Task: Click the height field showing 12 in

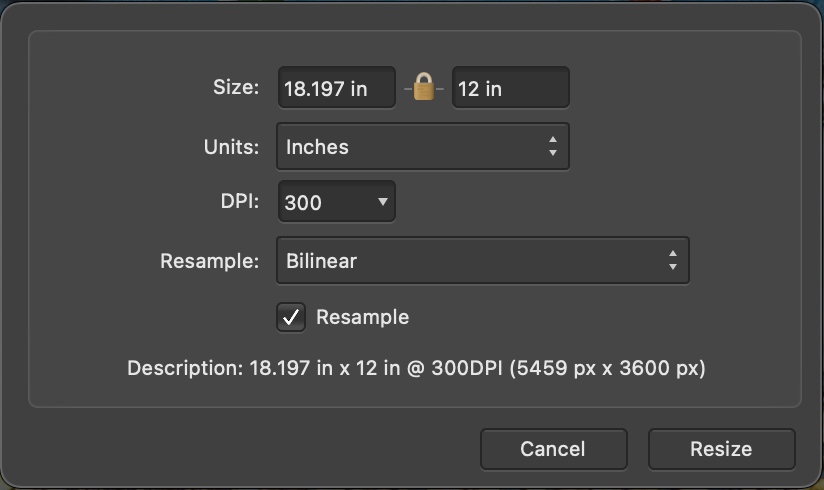Action: [511, 88]
